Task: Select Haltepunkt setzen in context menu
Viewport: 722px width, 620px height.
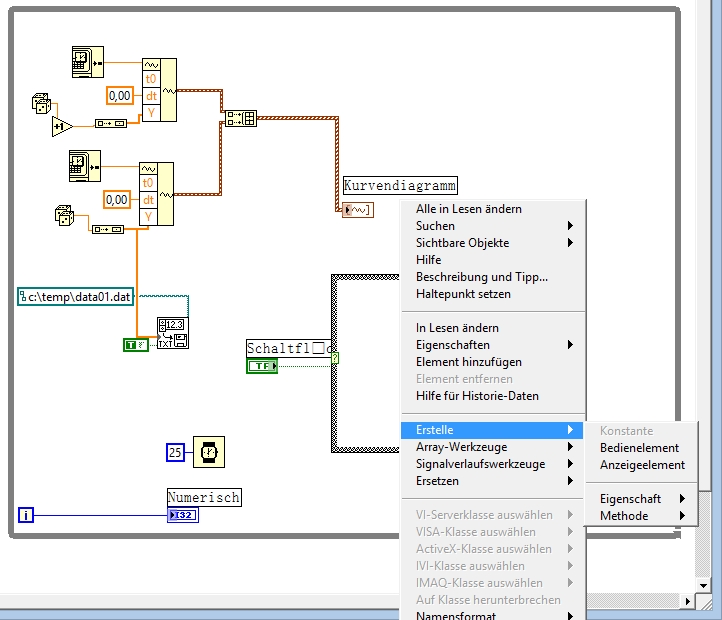Action: pos(463,294)
